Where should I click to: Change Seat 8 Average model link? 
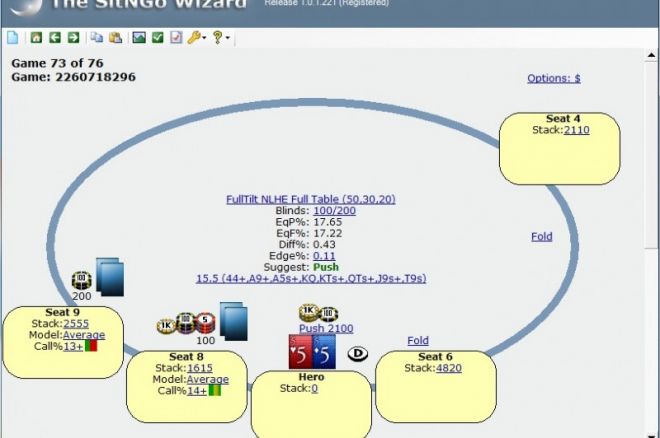[x=208, y=380]
